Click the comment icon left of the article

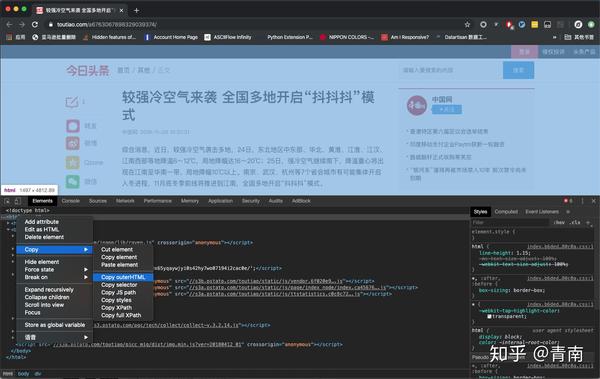pyautogui.click(x=72, y=102)
